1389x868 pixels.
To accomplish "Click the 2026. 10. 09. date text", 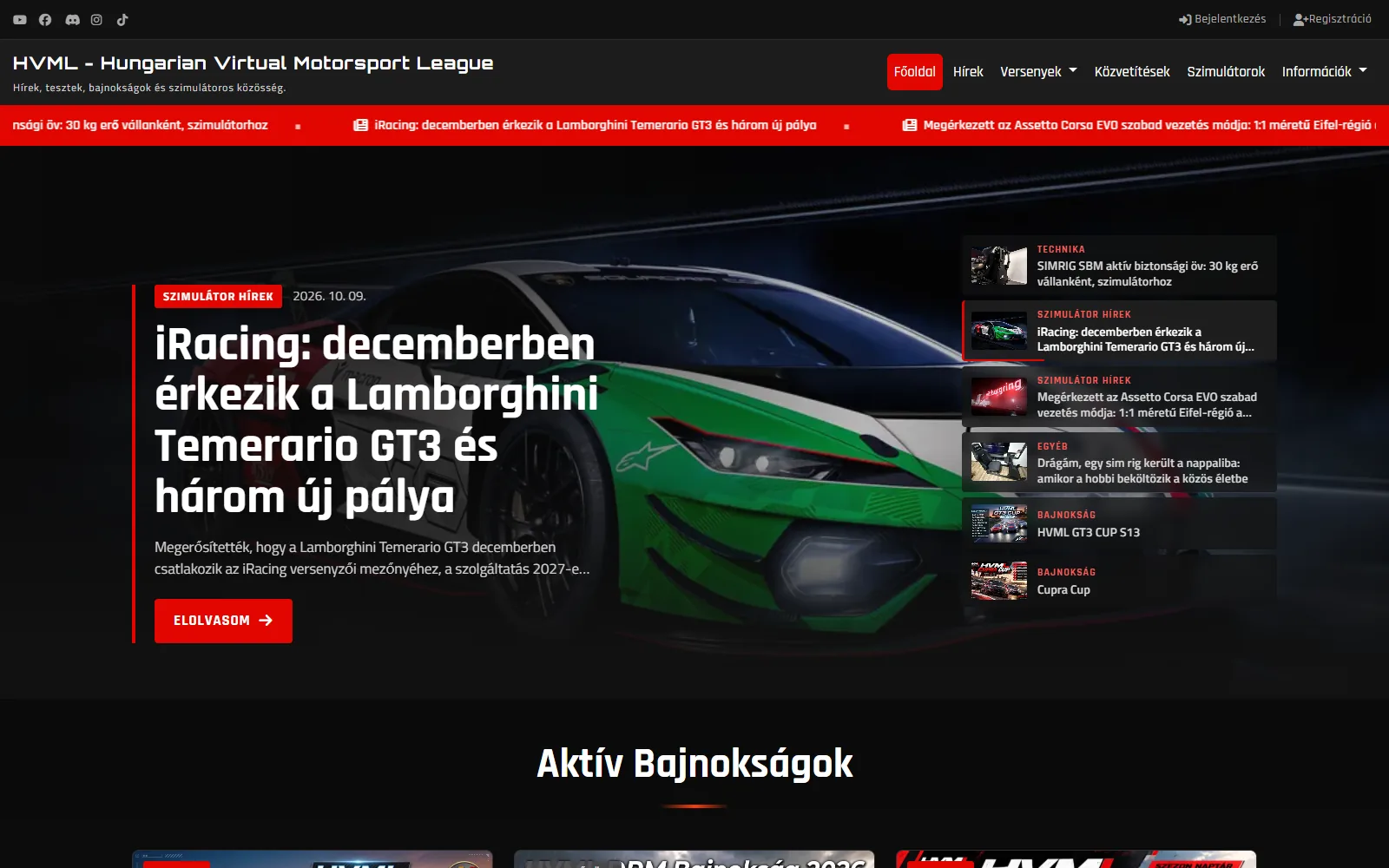I will [x=329, y=296].
